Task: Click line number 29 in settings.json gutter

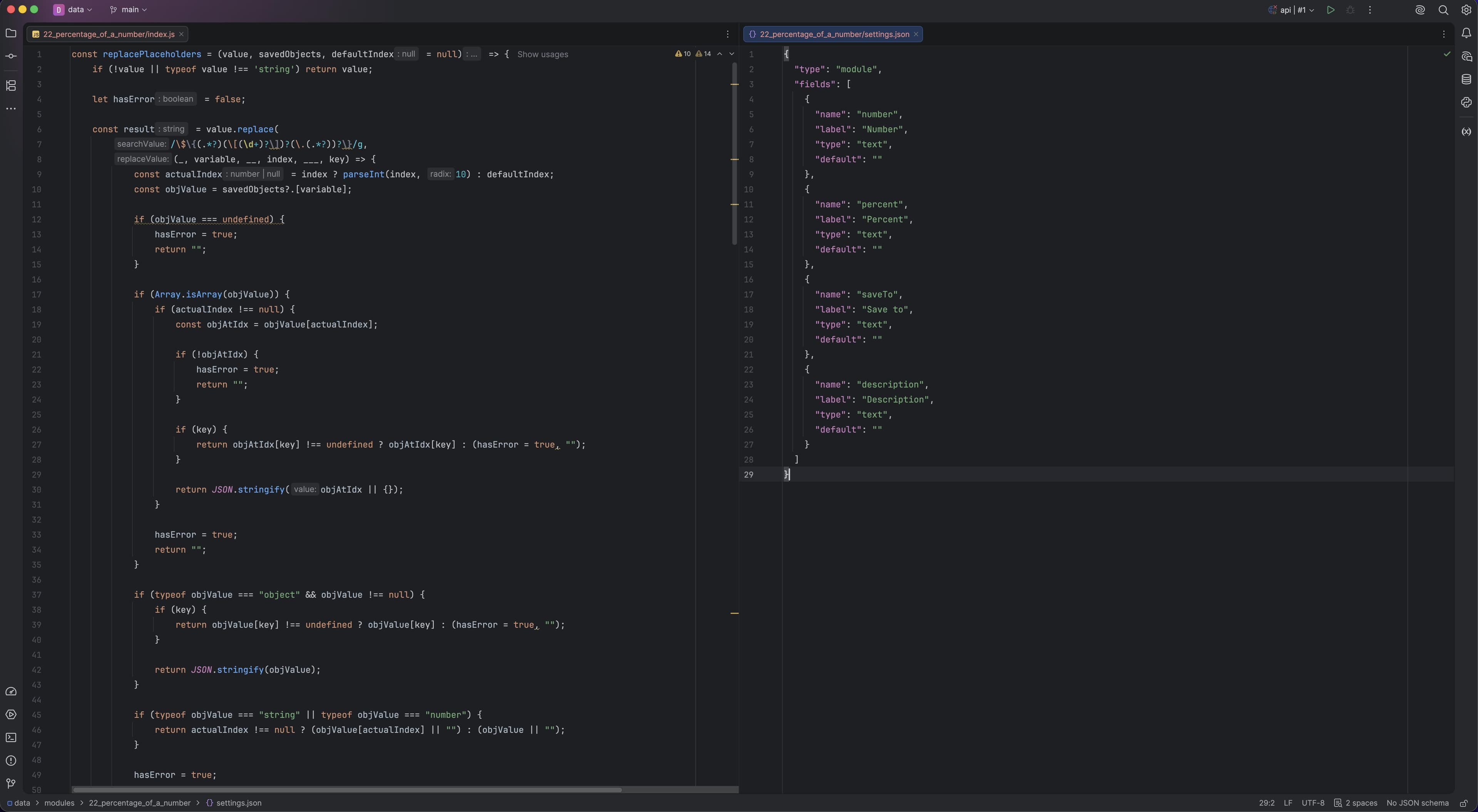Action: [748, 475]
